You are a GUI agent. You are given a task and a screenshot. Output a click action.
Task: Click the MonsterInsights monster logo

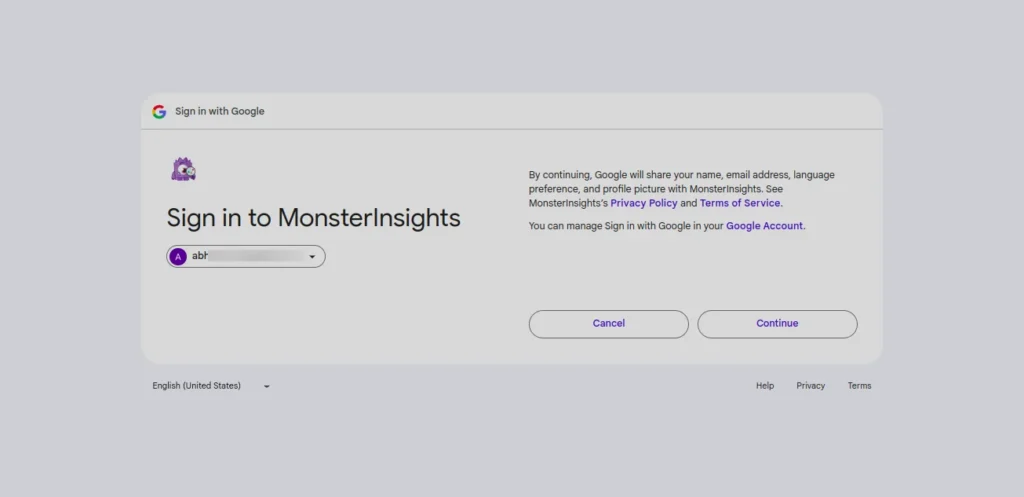pyautogui.click(x=183, y=170)
